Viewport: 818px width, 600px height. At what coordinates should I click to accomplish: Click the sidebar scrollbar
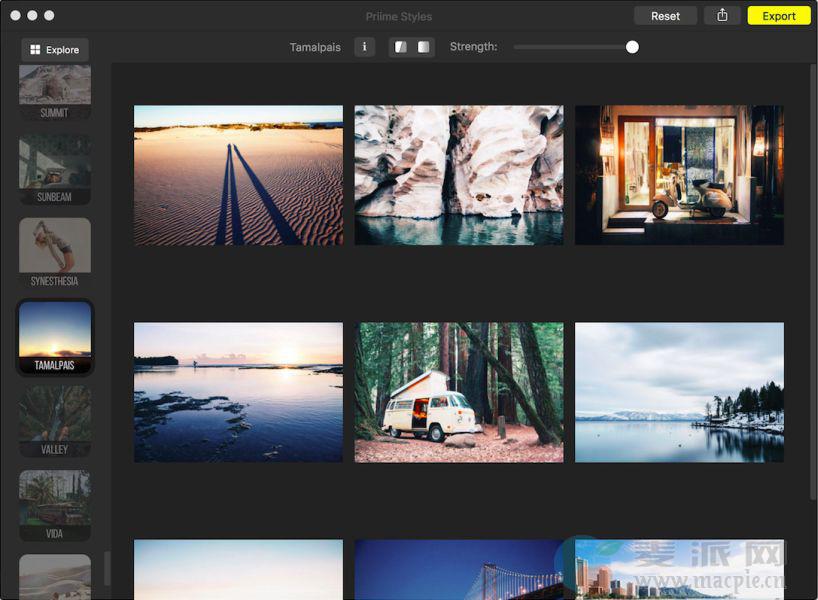pyautogui.click(x=107, y=568)
